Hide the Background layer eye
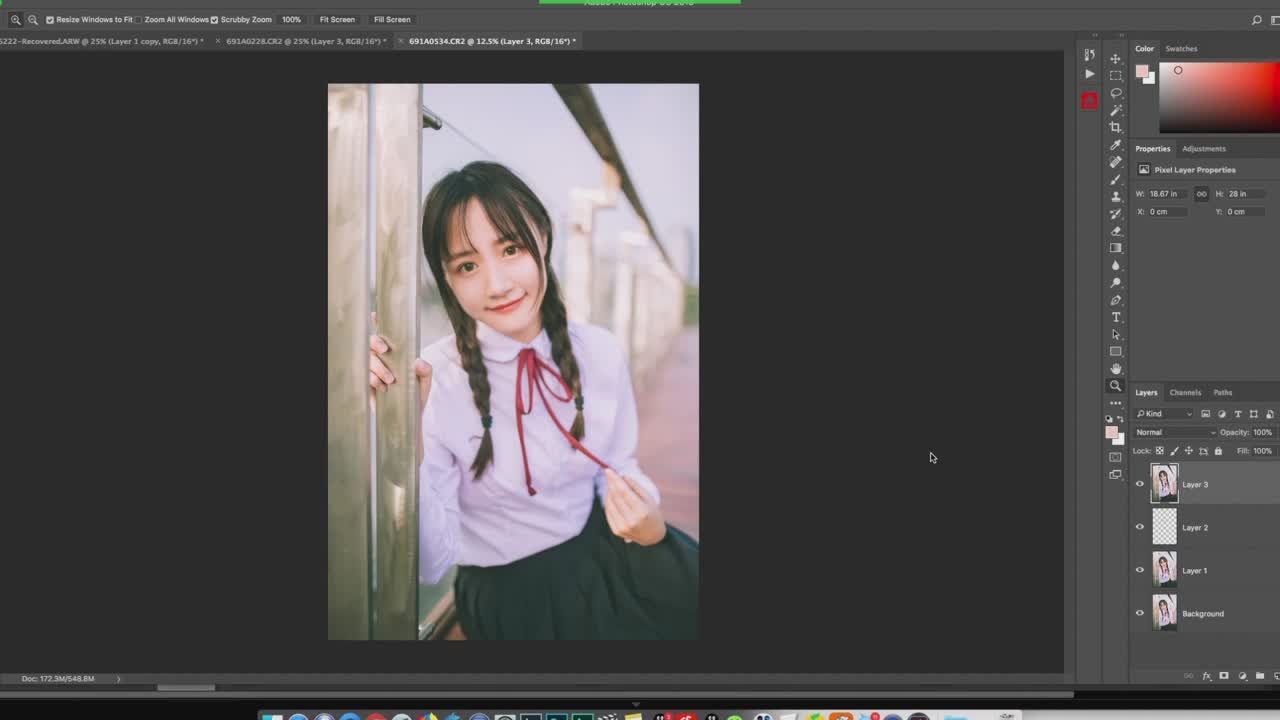 tap(1139, 613)
